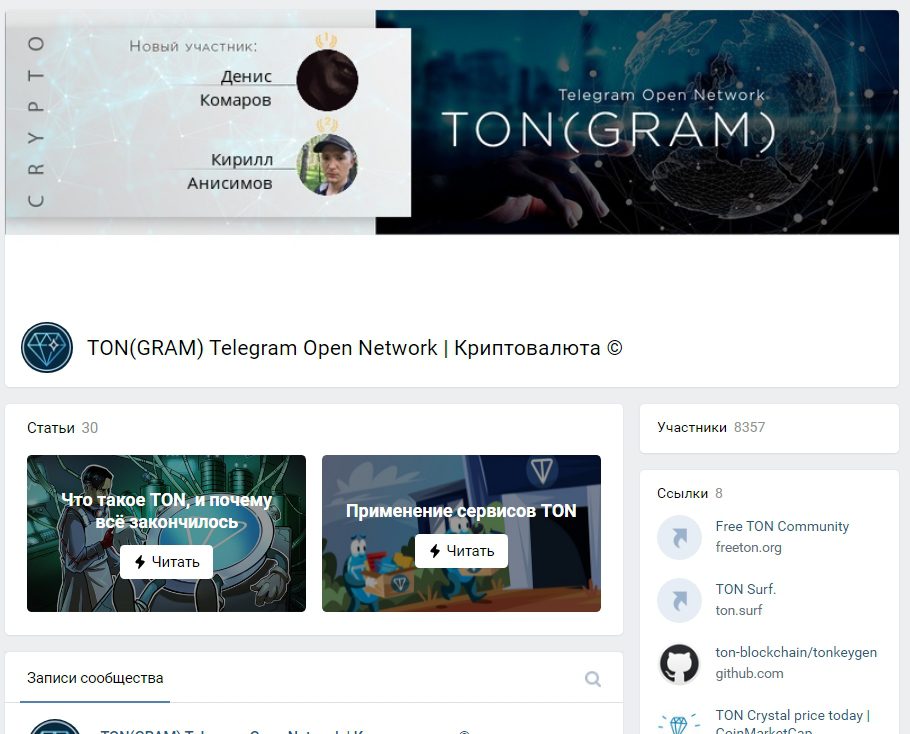Open the wall posts search magnifier icon
Image resolution: width=910 pixels, height=734 pixels.
[593, 678]
